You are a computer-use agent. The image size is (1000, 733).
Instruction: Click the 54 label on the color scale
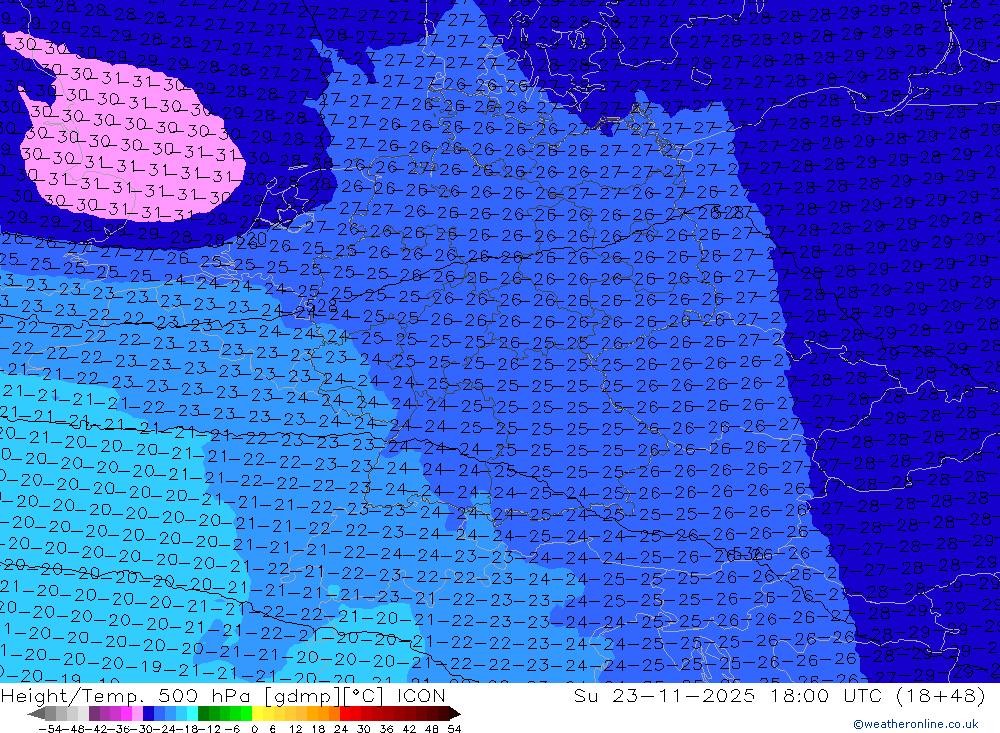coord(454,729)
